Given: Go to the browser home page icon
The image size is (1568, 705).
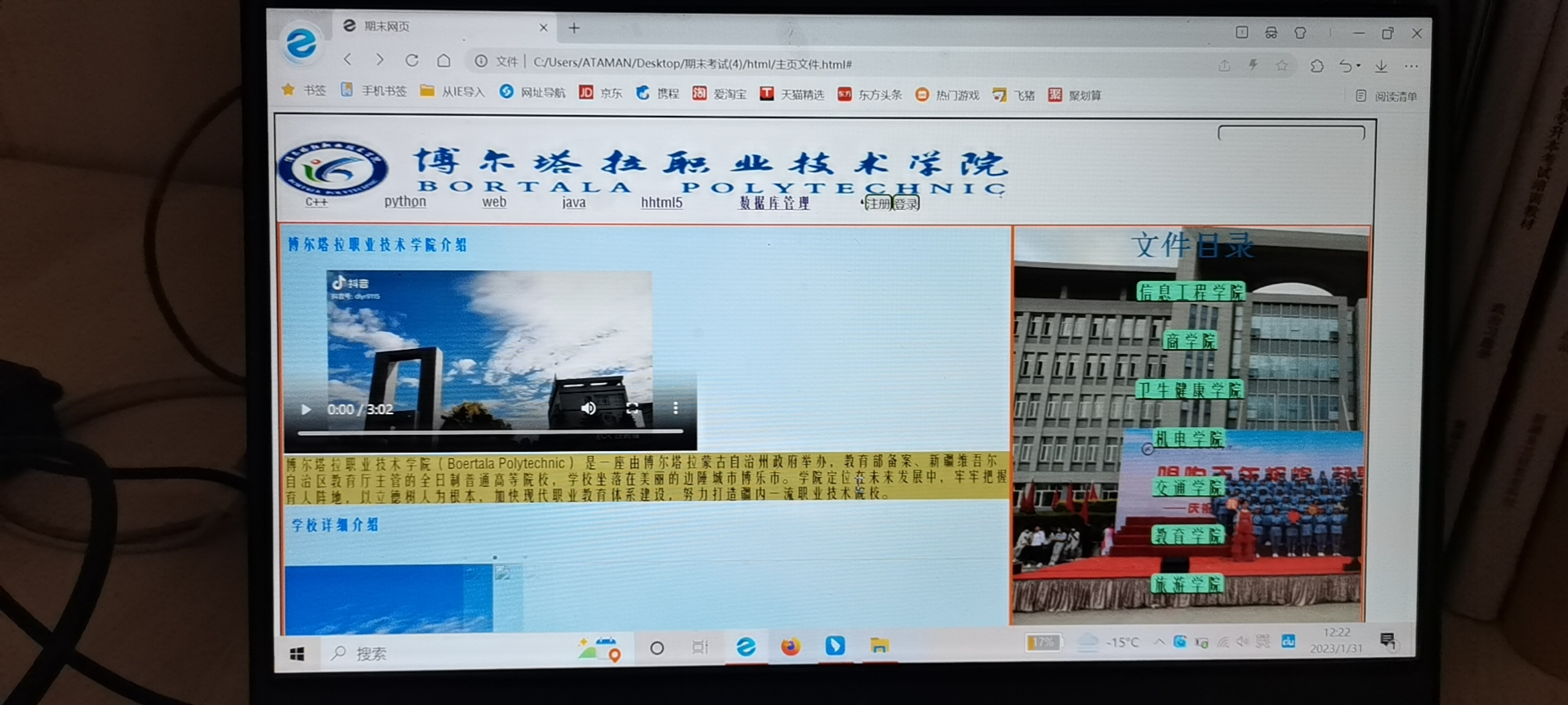Looking at the screenshot, I should (443, 60).
